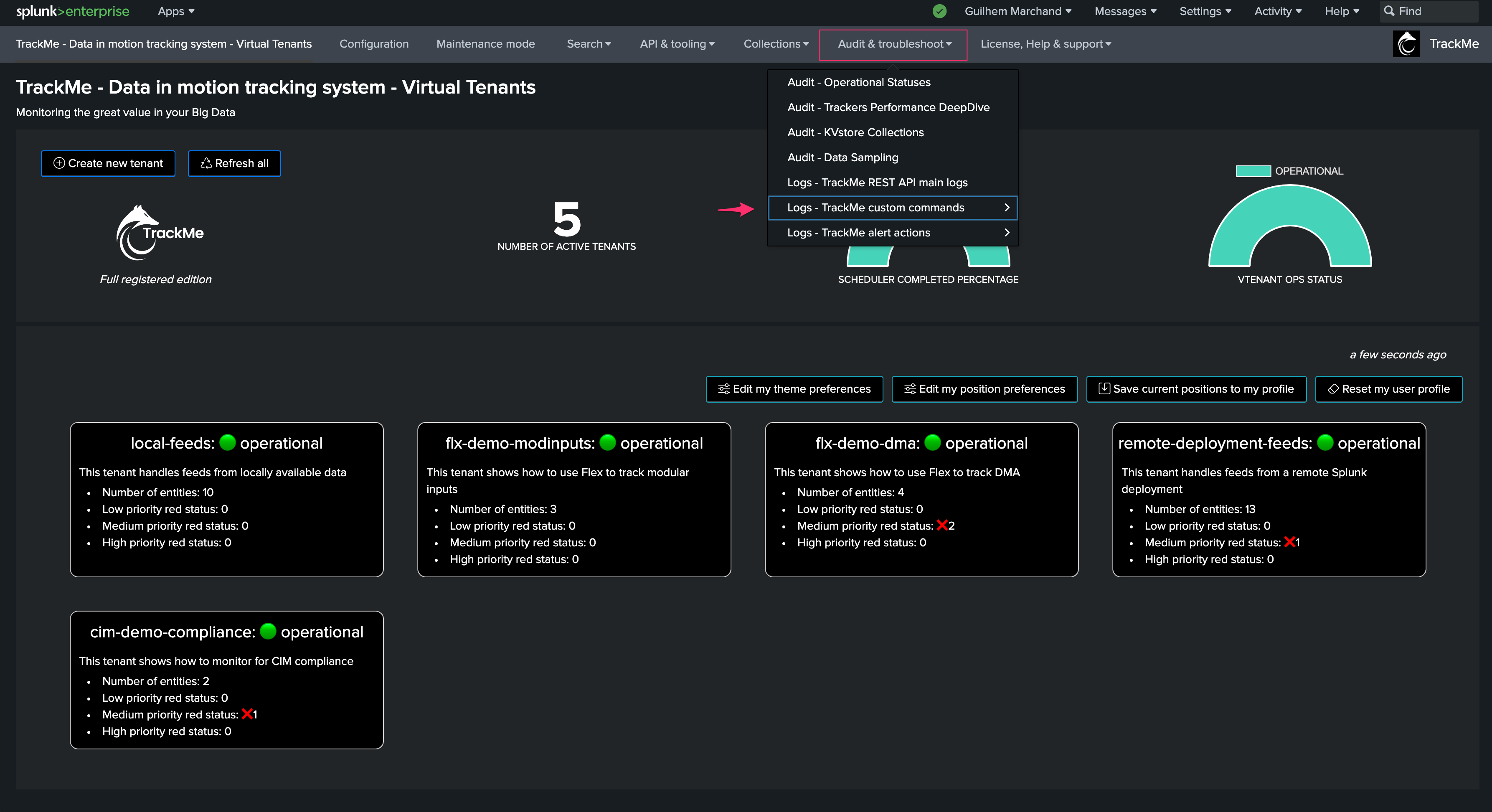The width and height of the screenshot is (1492, 812).
Task: Expand the Messages dropdown
Action: (x=1125, y=11)
